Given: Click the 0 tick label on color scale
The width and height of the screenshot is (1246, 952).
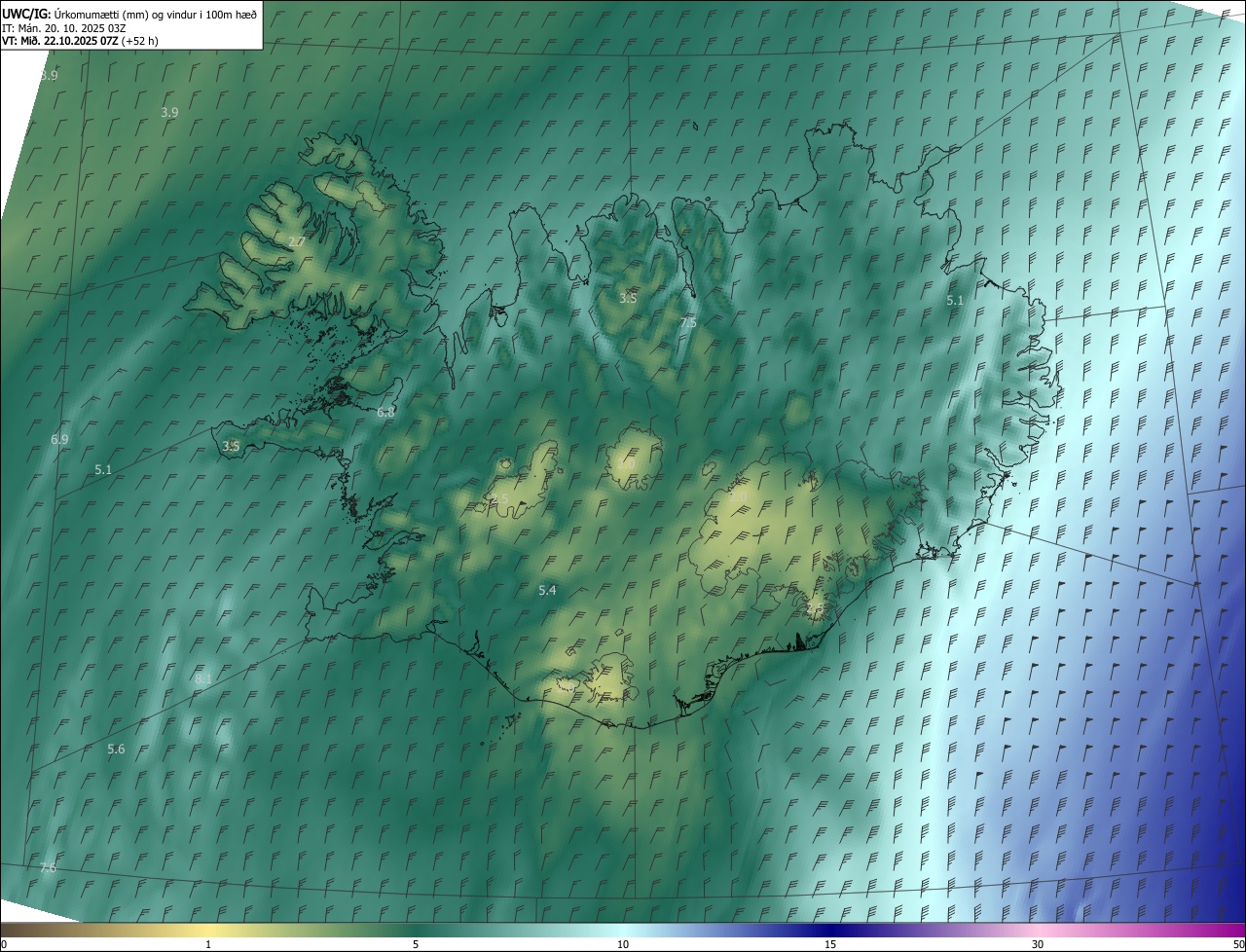Looking at the screenshot, I should tap(4, 945).
